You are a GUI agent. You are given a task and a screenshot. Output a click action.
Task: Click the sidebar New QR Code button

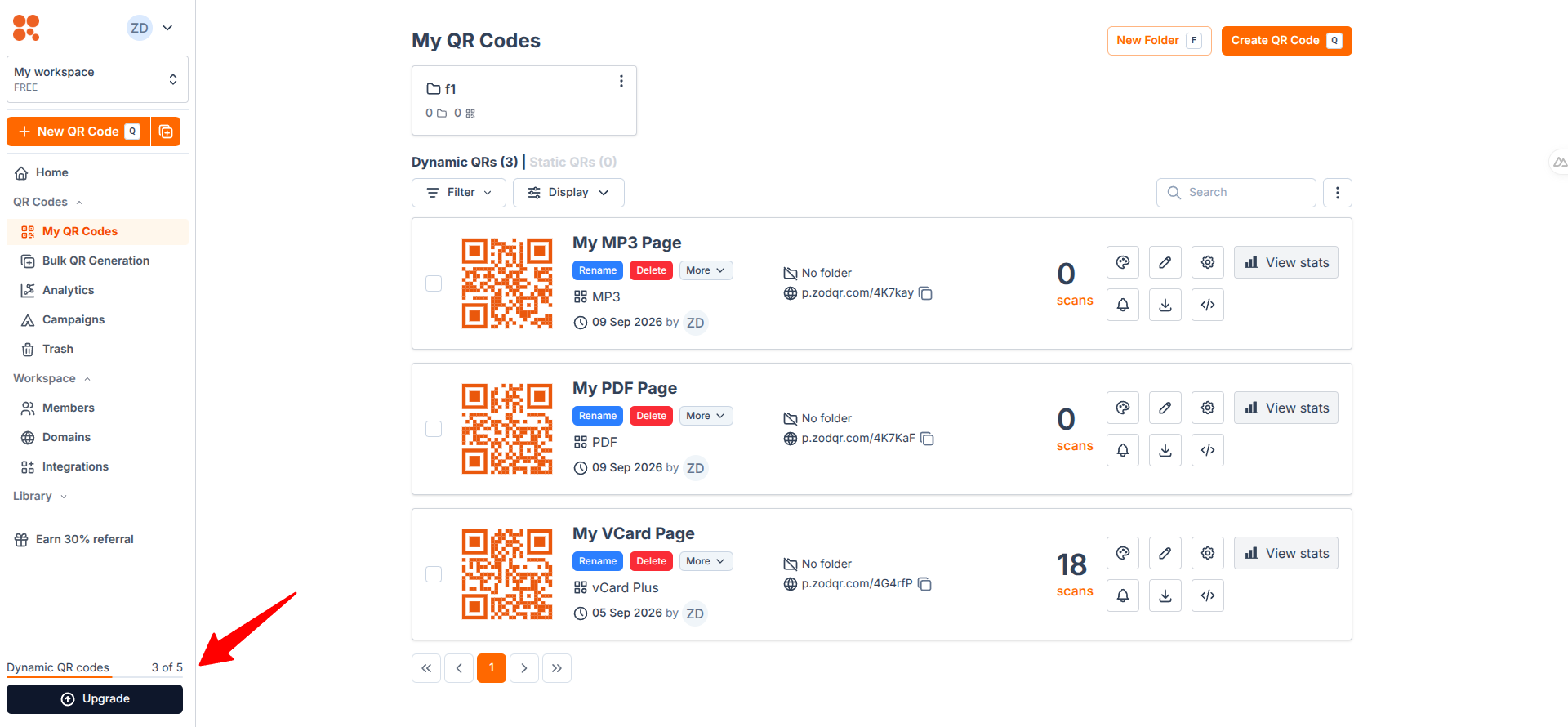pos(78,132)
